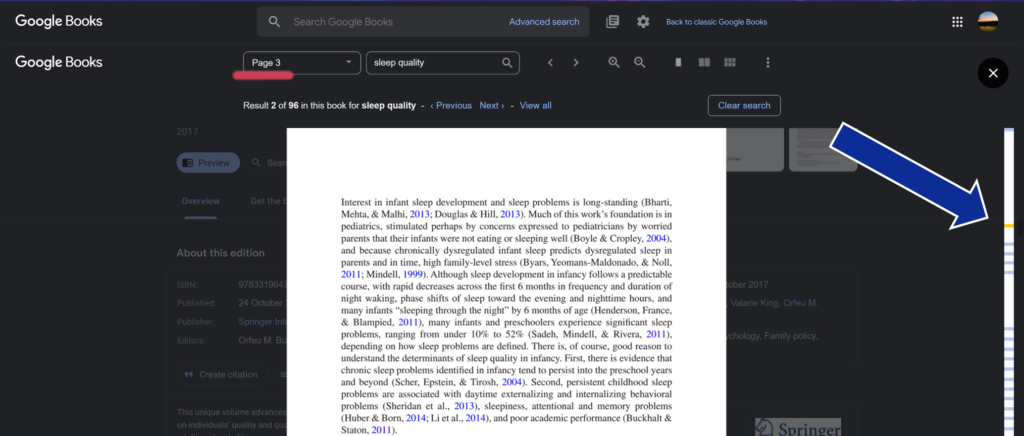Close the book viewer overlay
Screen dimensions: 1024x436
993,73
